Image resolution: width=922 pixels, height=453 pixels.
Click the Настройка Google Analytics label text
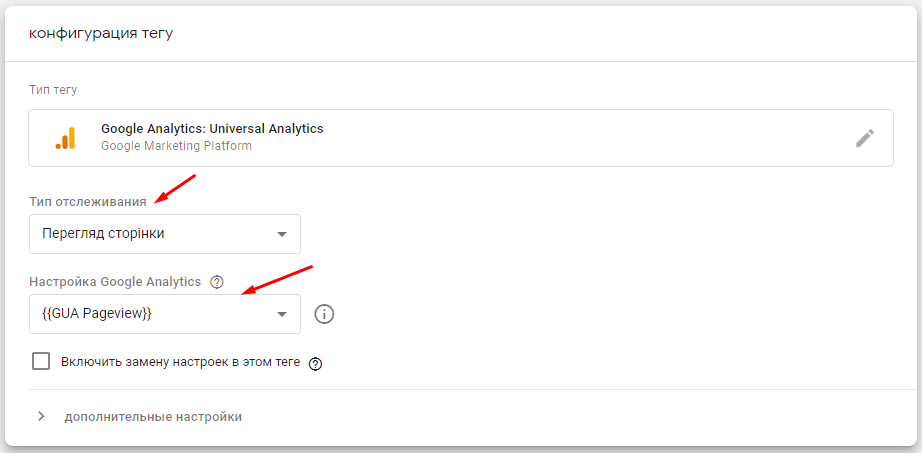115,282
